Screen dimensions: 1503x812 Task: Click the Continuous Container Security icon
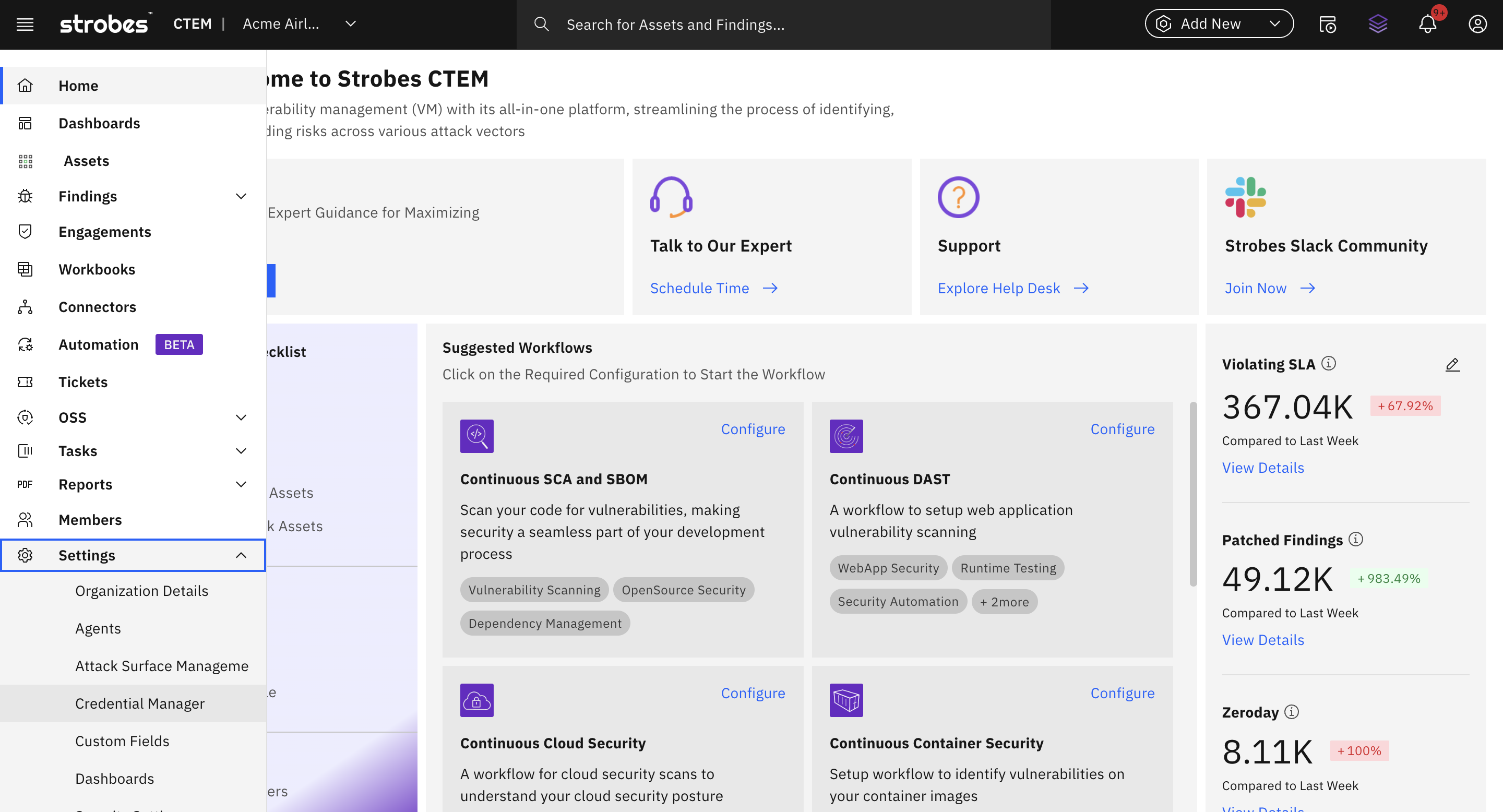coord(846,700)
